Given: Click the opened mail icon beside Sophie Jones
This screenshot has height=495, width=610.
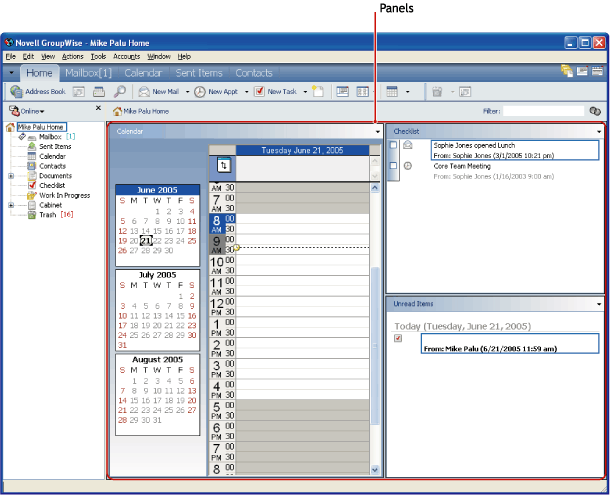Looking at the screenshot, I should pos(407,145).
